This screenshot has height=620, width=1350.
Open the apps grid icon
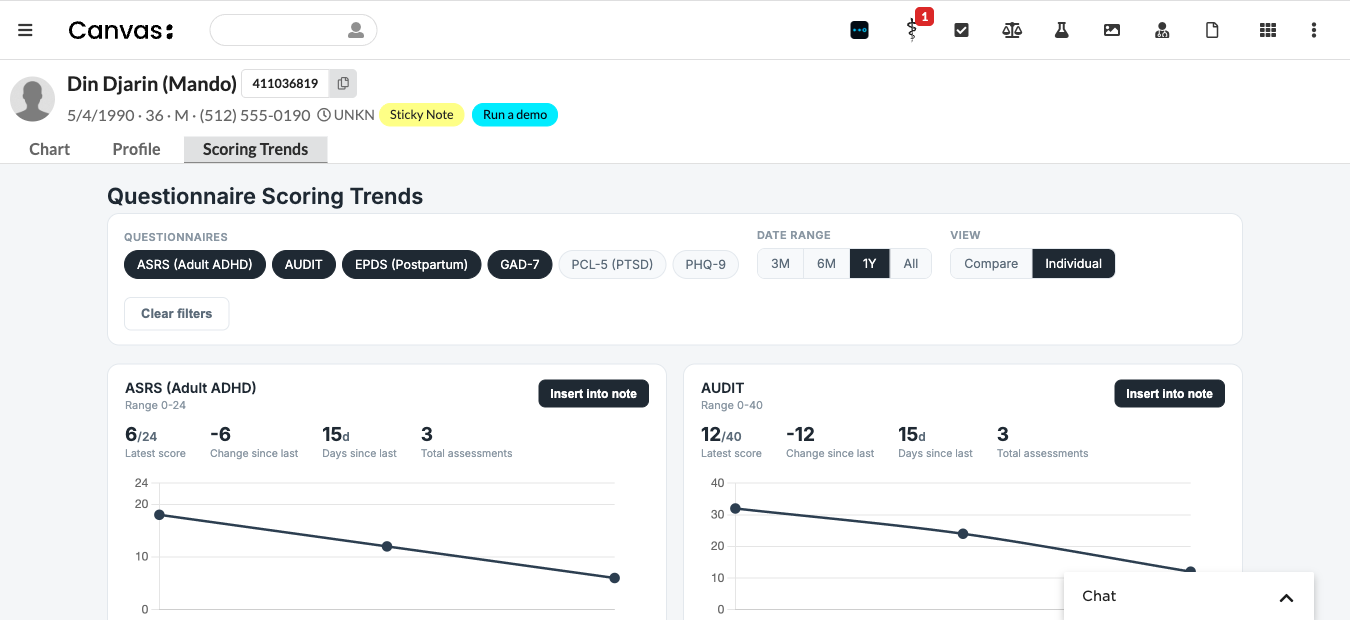point(1268,30)
